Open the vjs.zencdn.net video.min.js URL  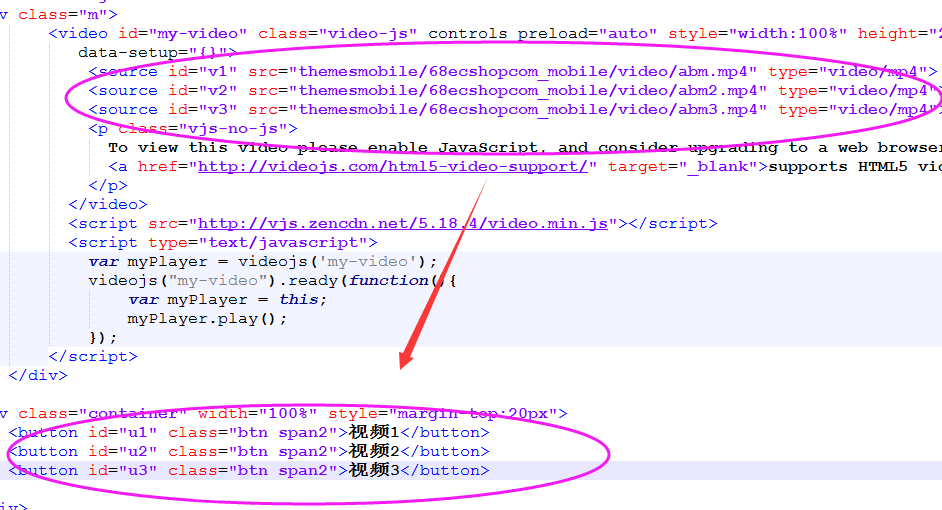tap(403, 223)
